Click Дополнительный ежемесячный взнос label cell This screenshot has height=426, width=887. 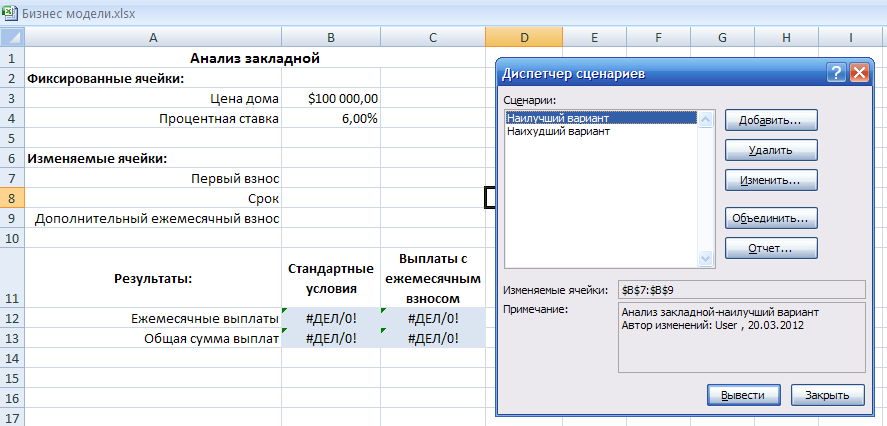tap(153, 218)
